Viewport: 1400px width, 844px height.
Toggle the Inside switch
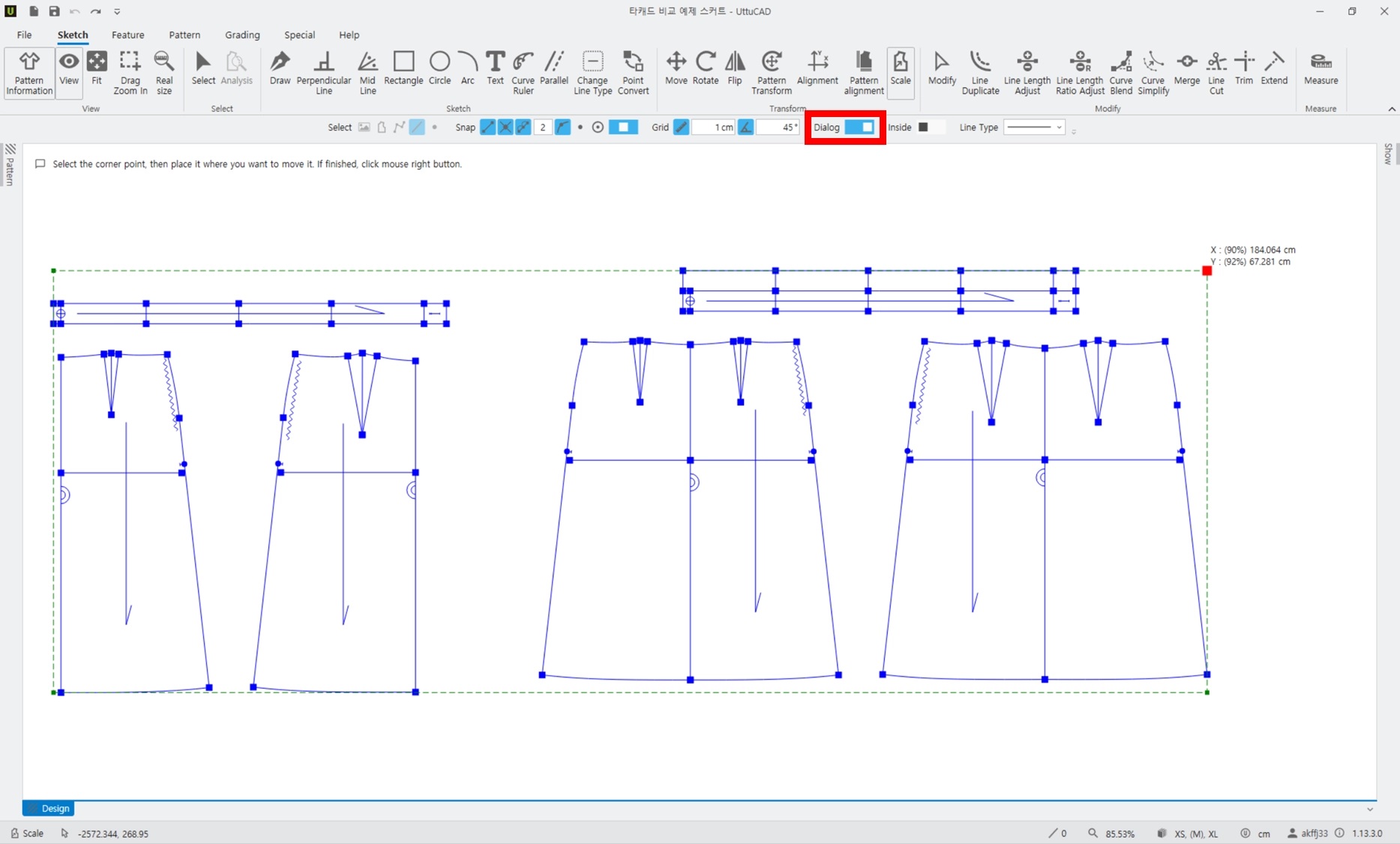[931, 128]
